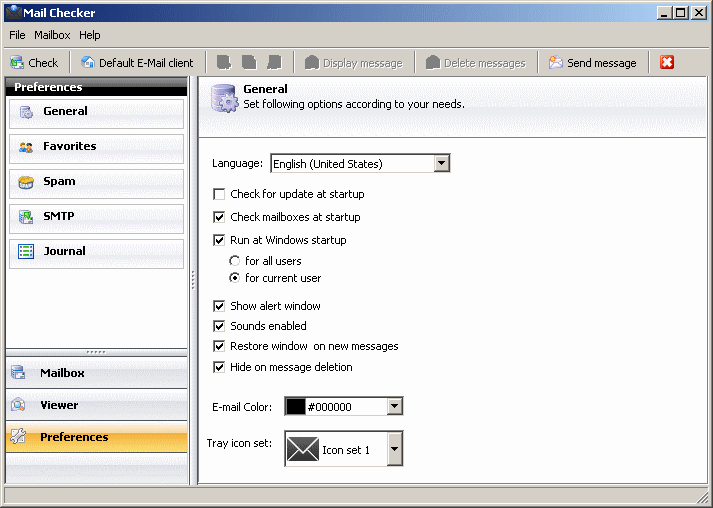Click the vertical splitter grip between panels
Viewport: 713px width, 508px height.
pyautogui.click(x=193, y=280)
